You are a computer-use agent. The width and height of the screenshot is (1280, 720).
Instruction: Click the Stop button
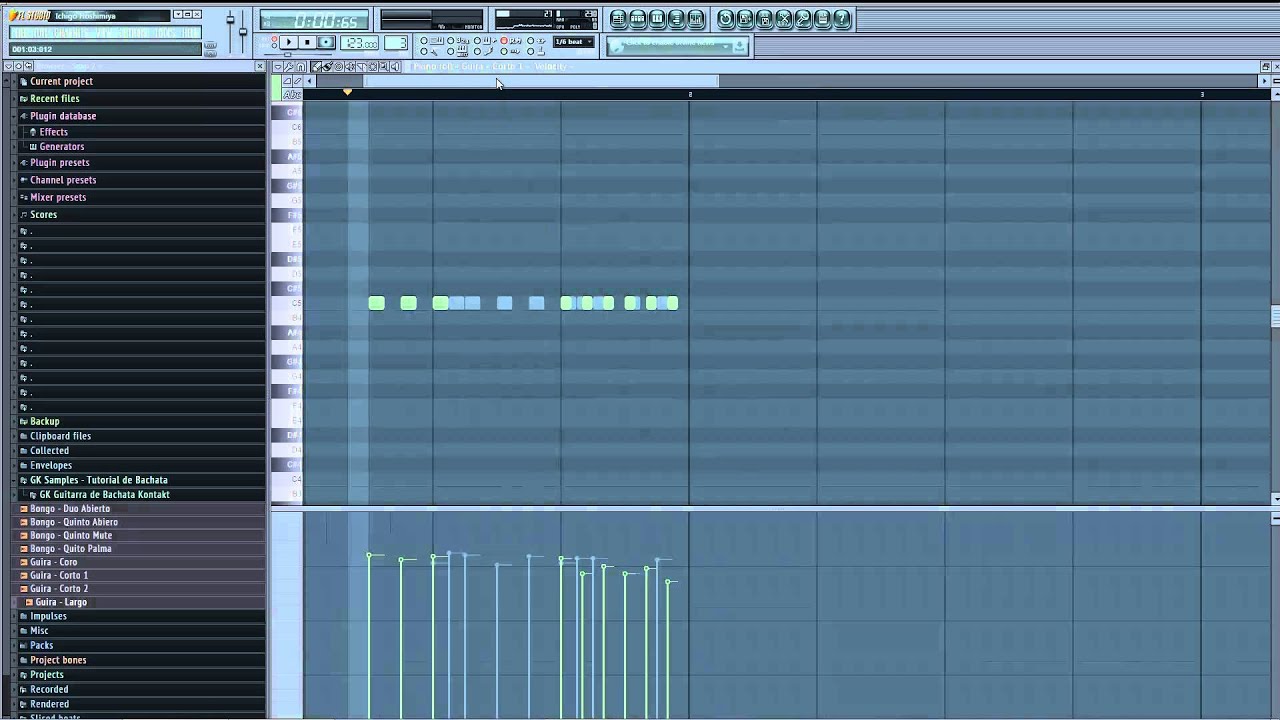(307, 42)
